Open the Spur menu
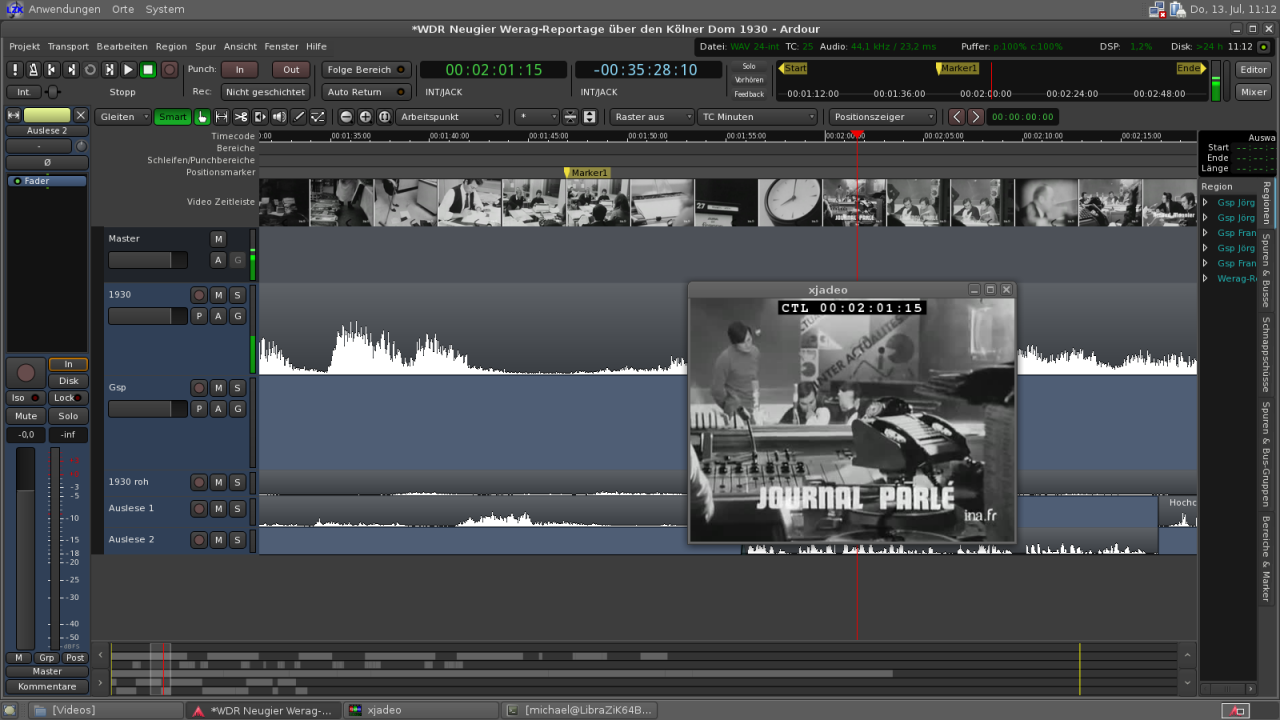Screen dimensions: 1280x720 (206, 47)
